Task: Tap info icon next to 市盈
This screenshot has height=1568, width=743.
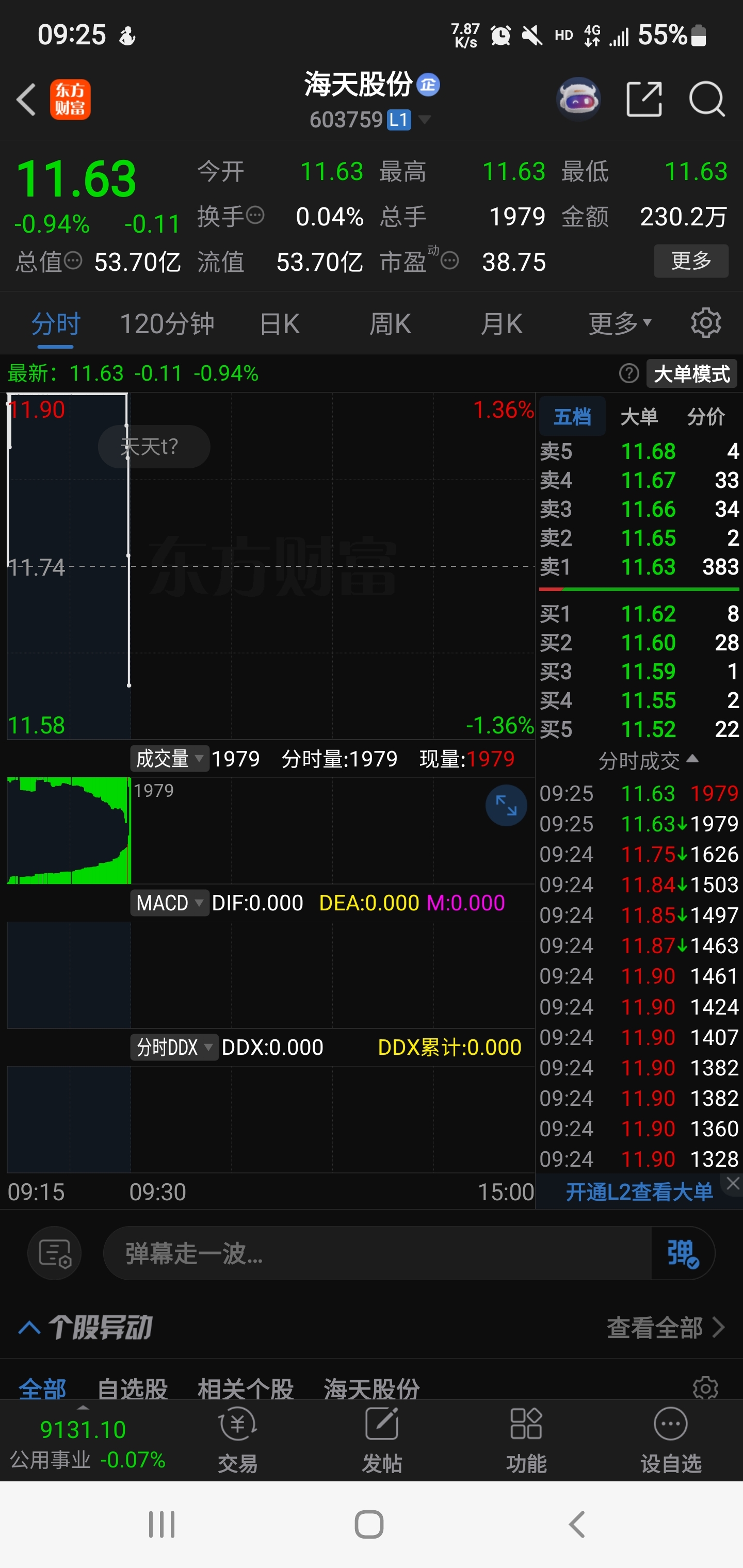Action: 449,261
